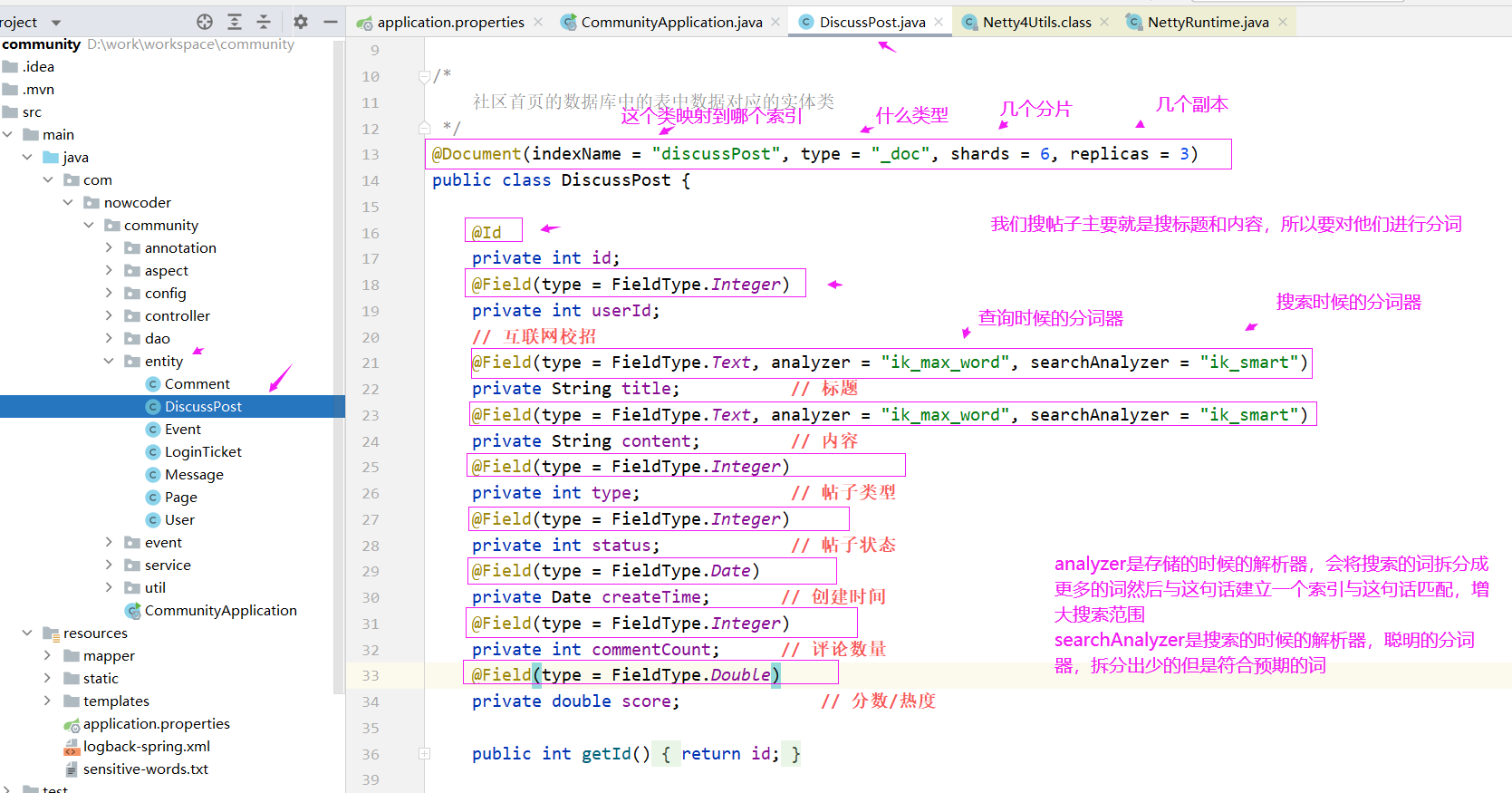Expand the static folder
Image resolution: width=1512 pixels, height=793 pixels.
[x=48, y=678]
